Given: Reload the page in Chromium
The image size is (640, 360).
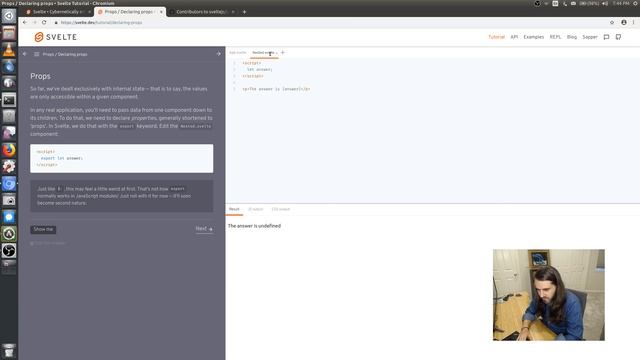Looking at the screenshot, I should point(44,22).
